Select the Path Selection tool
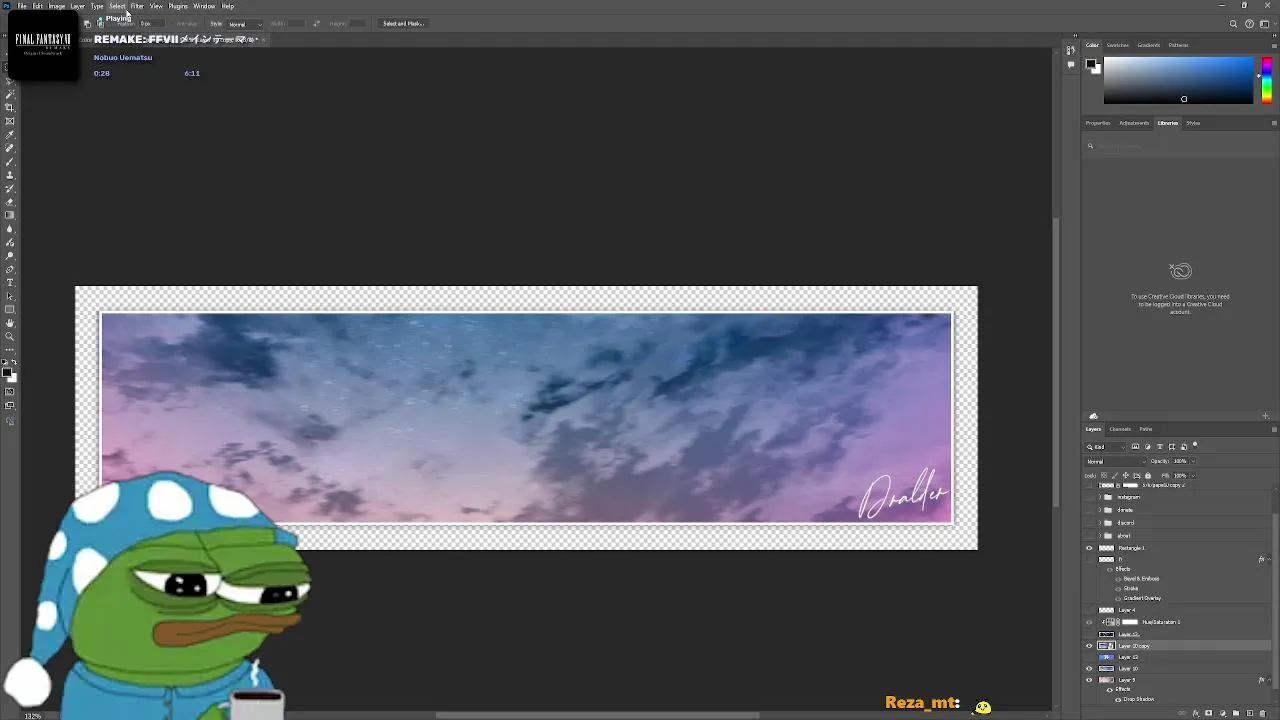This screenshot has width=1280, height=720. (x=10, y=296)
